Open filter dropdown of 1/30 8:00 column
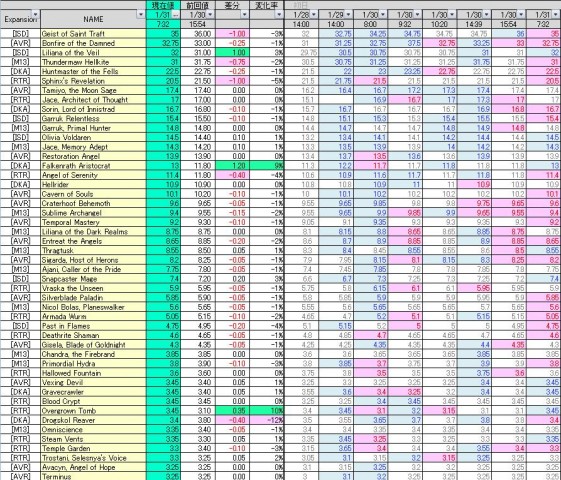Viewport: 561px width, 480px height. click(x=383, y=14)
